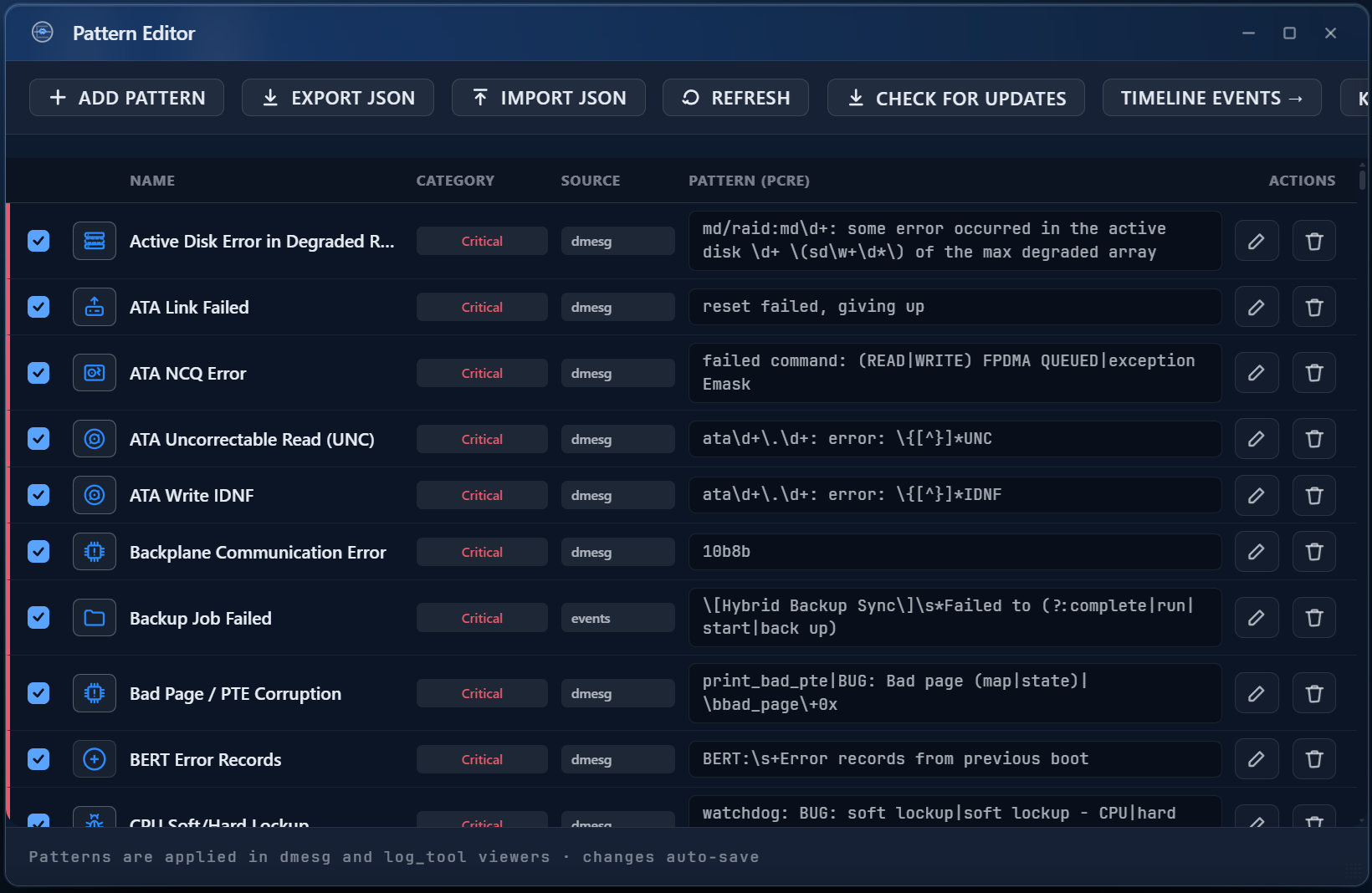Click the Pattern (PCRE) column header
The image size is (1372, 893).
[749, 181]
